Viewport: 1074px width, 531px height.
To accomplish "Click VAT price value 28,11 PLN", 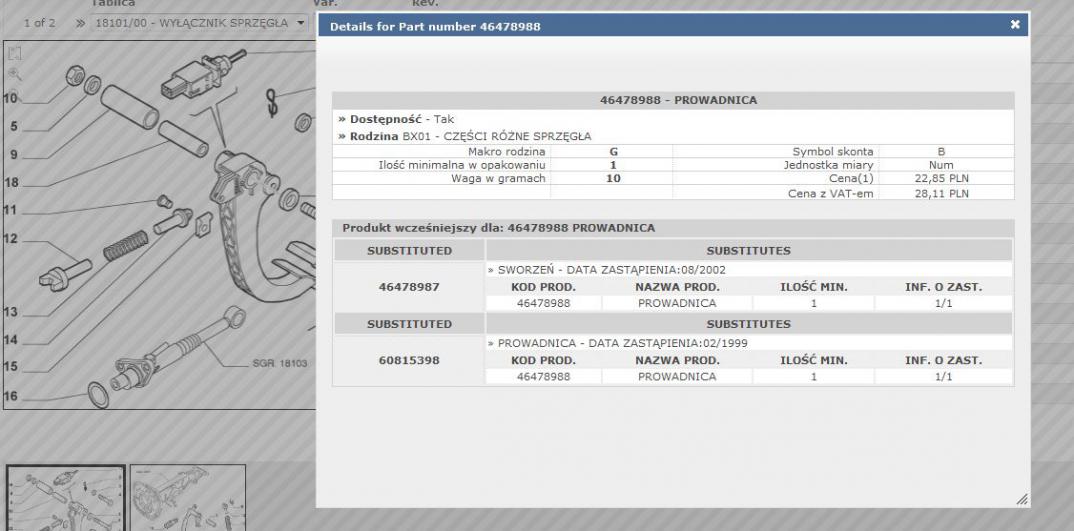I will [x=942, y=194].
